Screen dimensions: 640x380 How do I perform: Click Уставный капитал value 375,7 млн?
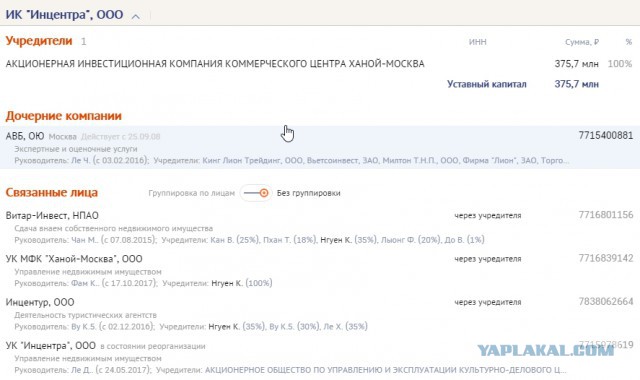[576, 84]
